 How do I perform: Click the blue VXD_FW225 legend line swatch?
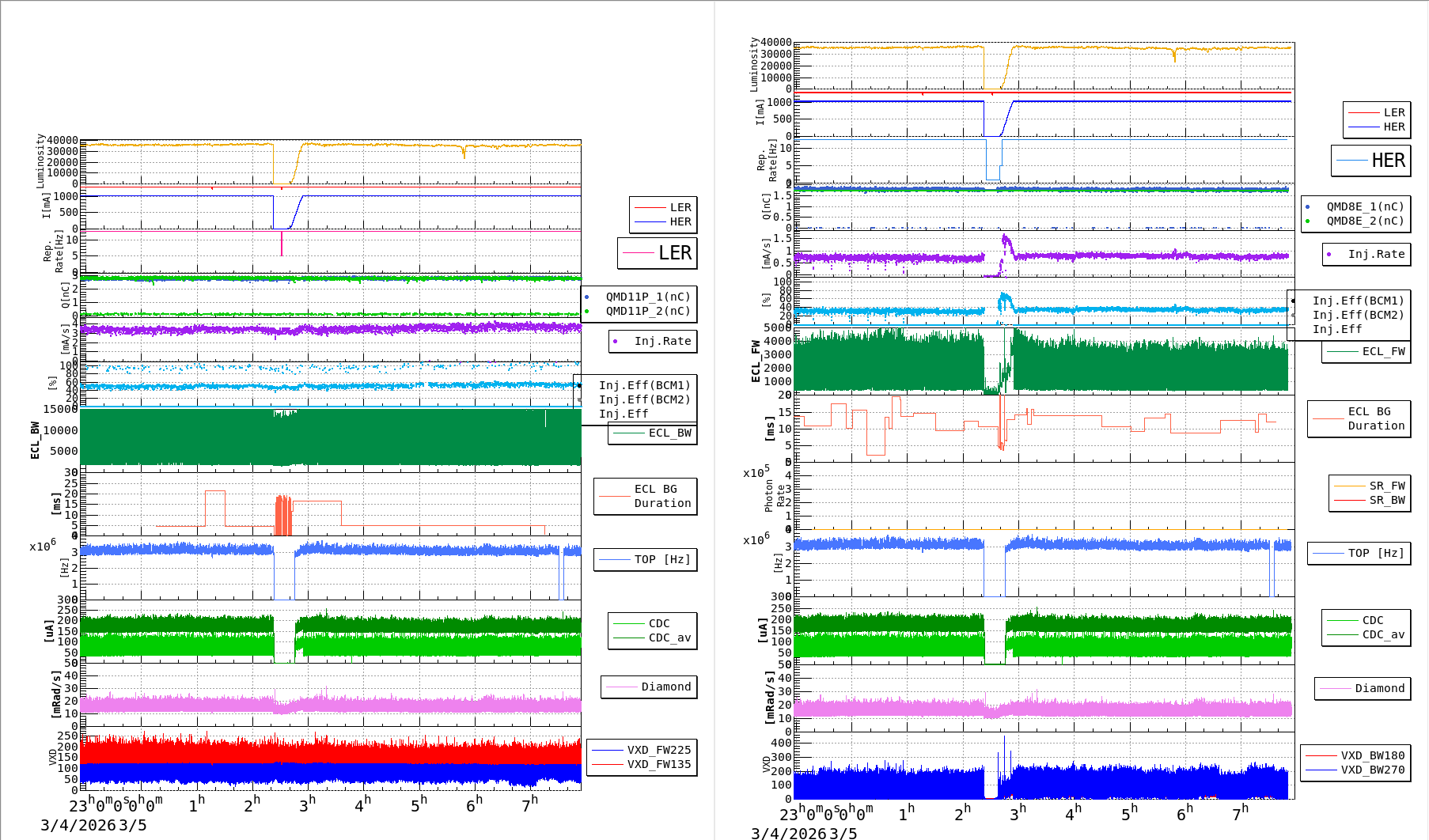pyautogui.click(x=607, y=750)
